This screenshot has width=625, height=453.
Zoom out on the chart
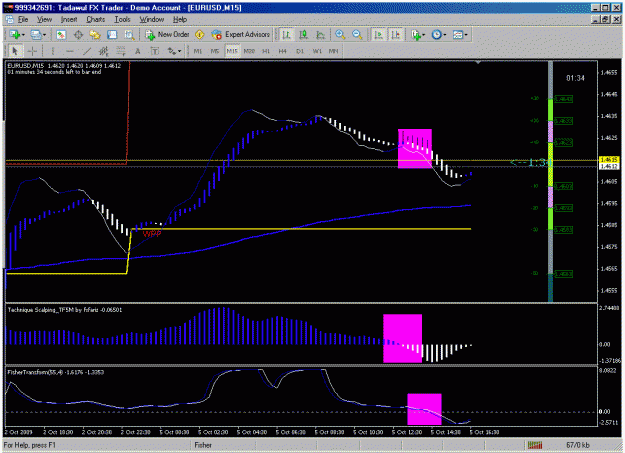[357, 35]
